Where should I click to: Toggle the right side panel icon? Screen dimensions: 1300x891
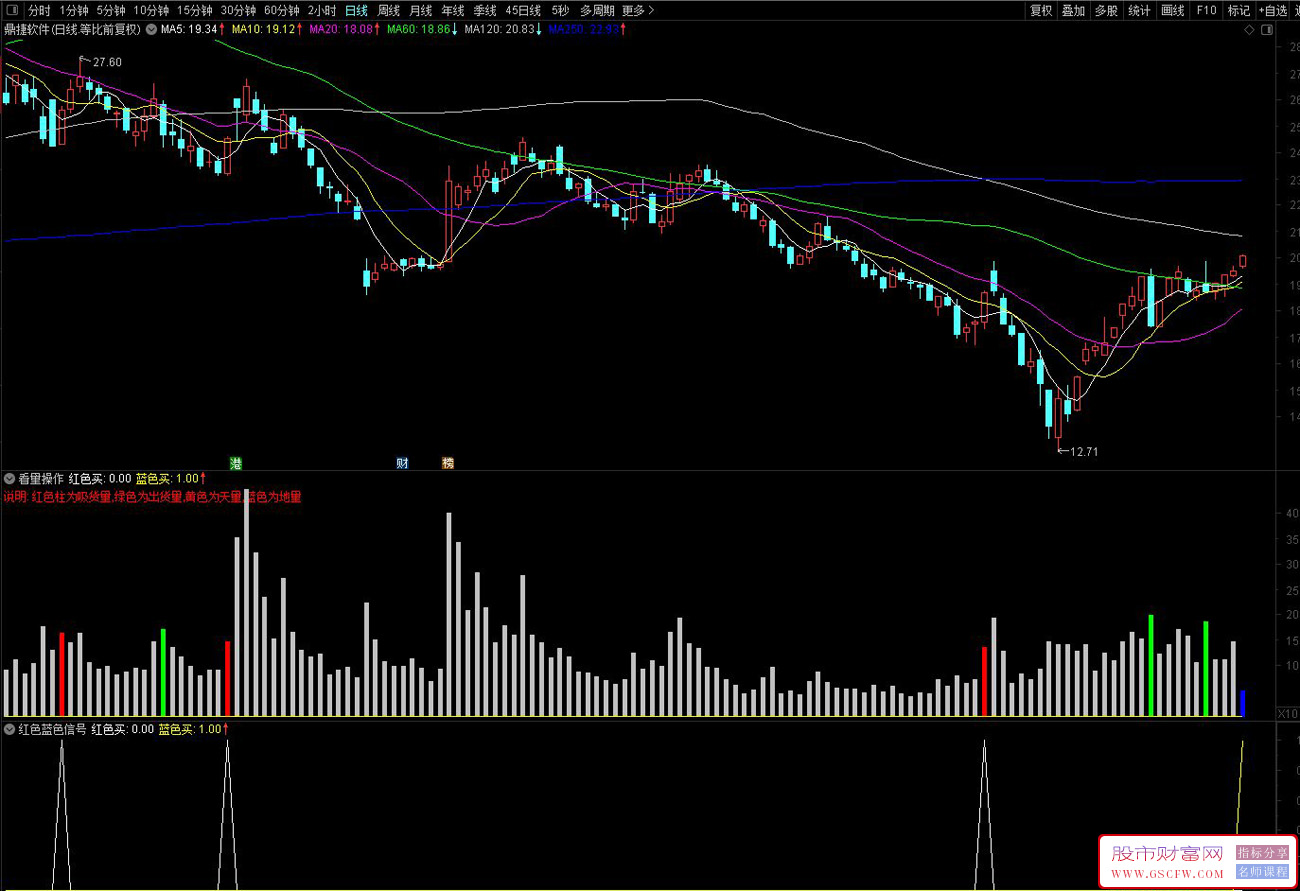coord(1266,30)
